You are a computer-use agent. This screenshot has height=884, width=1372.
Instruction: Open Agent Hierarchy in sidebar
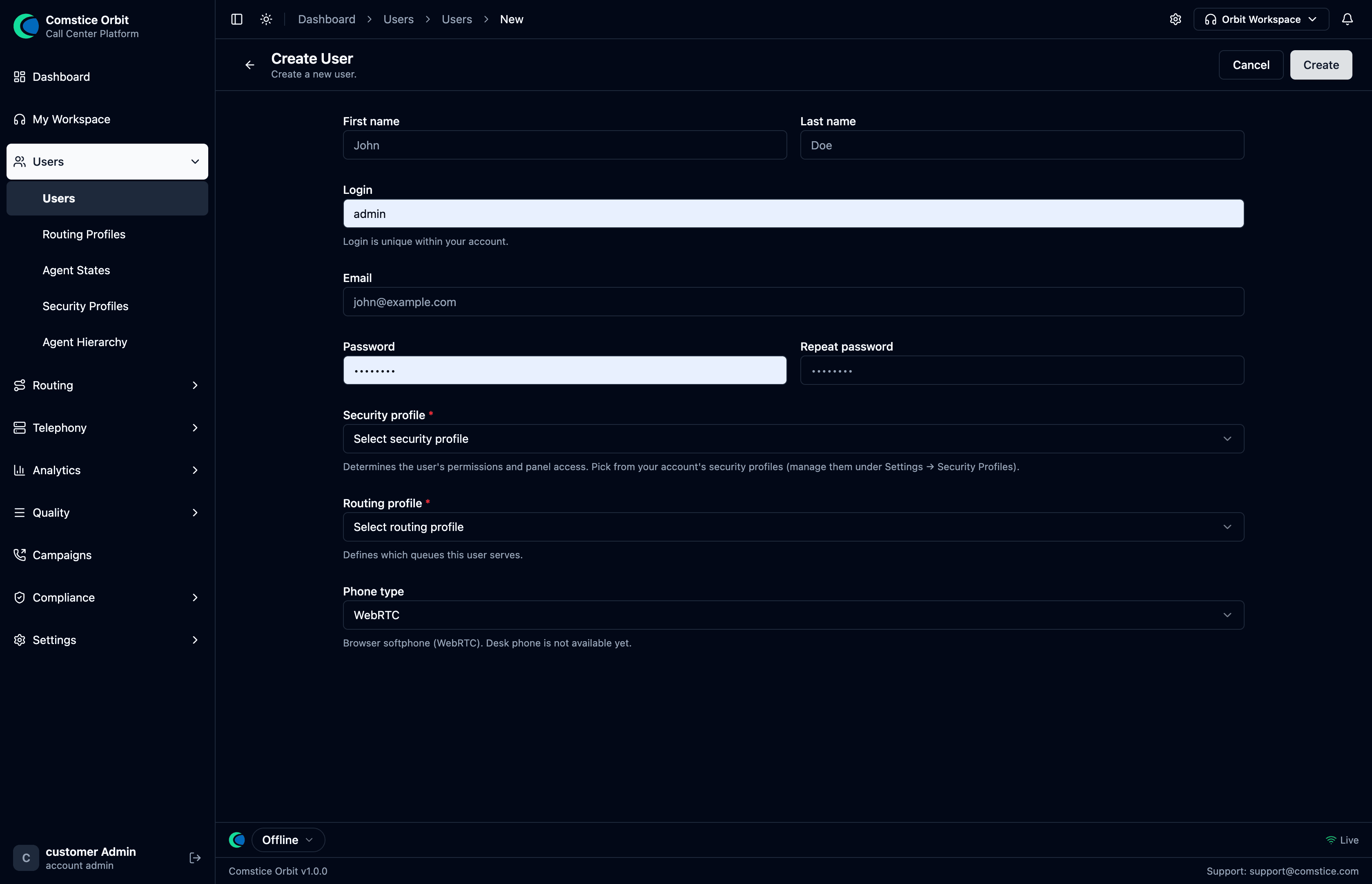[107, 342]
